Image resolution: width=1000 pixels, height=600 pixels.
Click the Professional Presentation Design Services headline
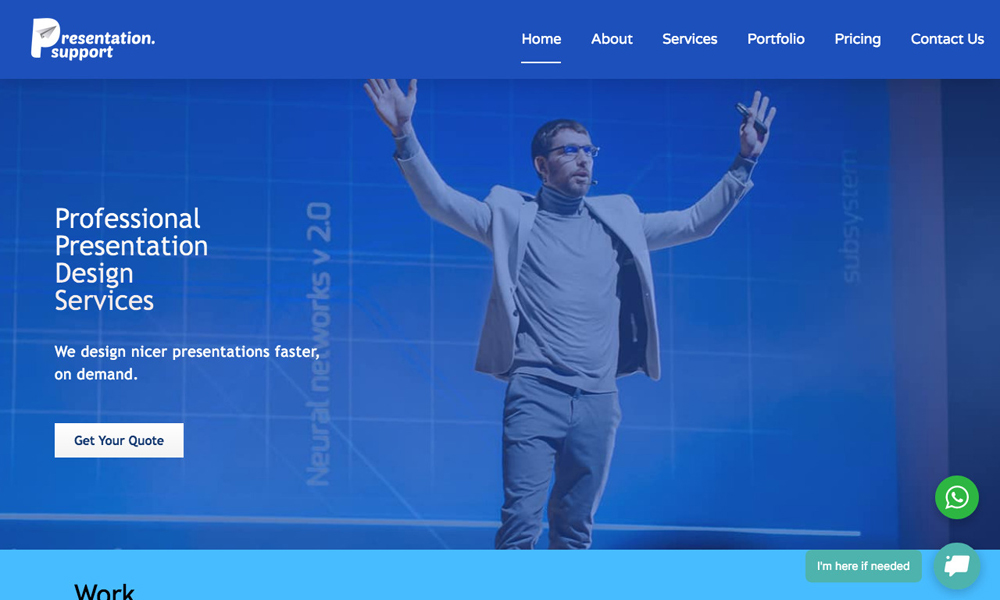coord(130,259)
